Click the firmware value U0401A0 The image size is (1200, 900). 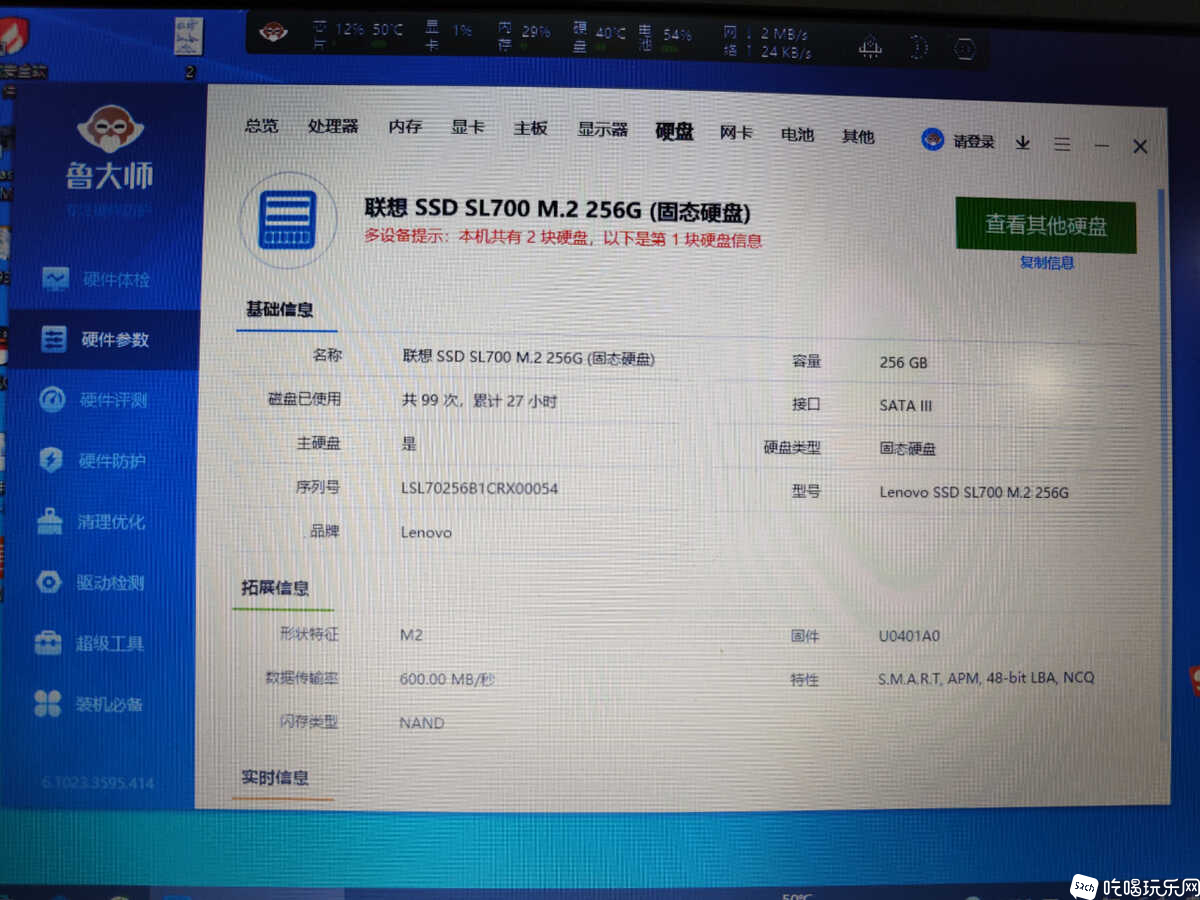(x=909, y=636)
